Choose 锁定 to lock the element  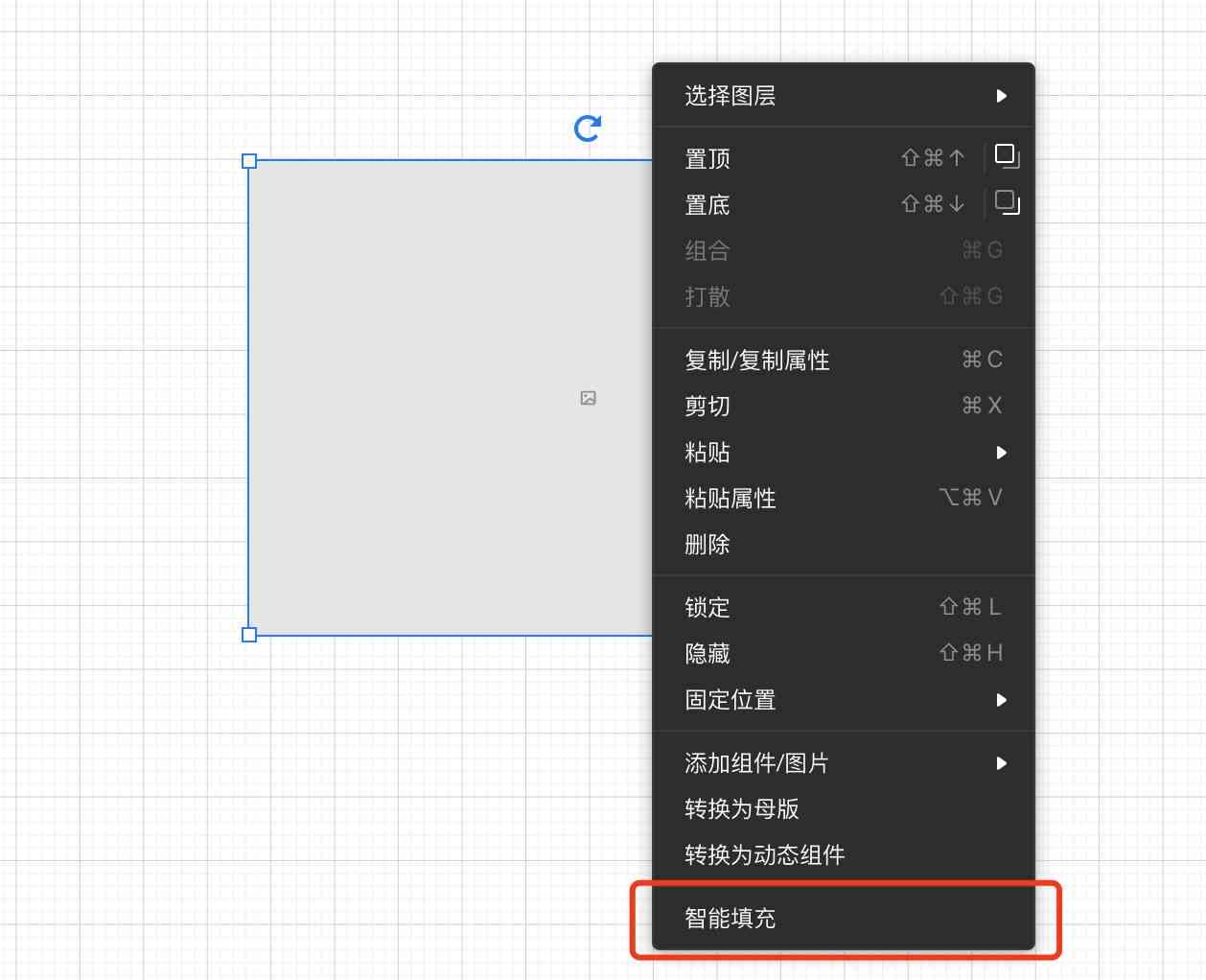tap(843, 608)
